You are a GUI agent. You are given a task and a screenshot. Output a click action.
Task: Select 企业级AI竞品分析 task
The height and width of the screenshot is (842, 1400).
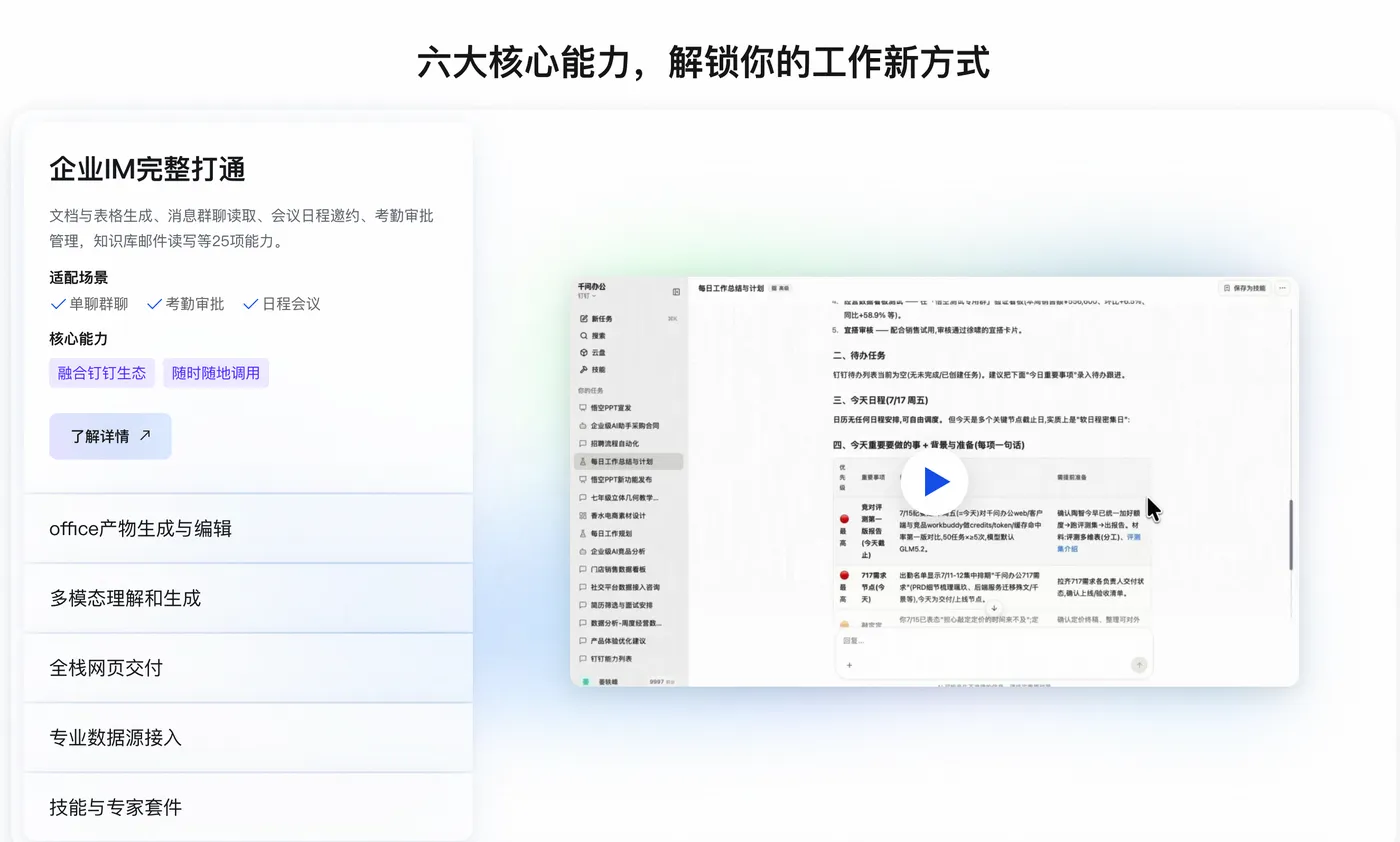(x=629, y=552)
